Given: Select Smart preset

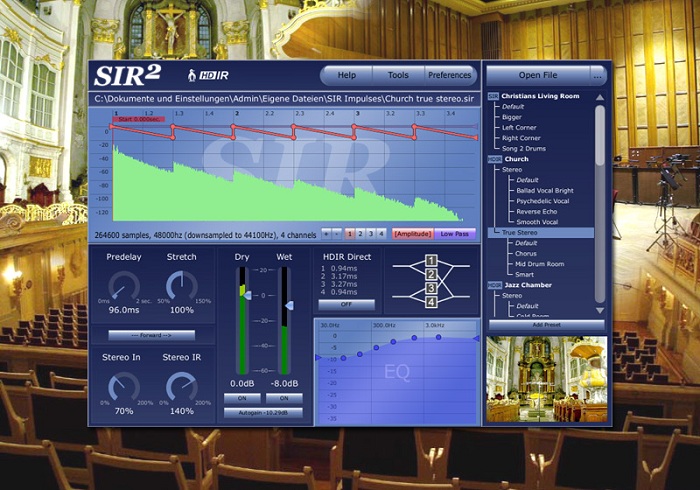Looking at the screenshot, I should [524, 274].
